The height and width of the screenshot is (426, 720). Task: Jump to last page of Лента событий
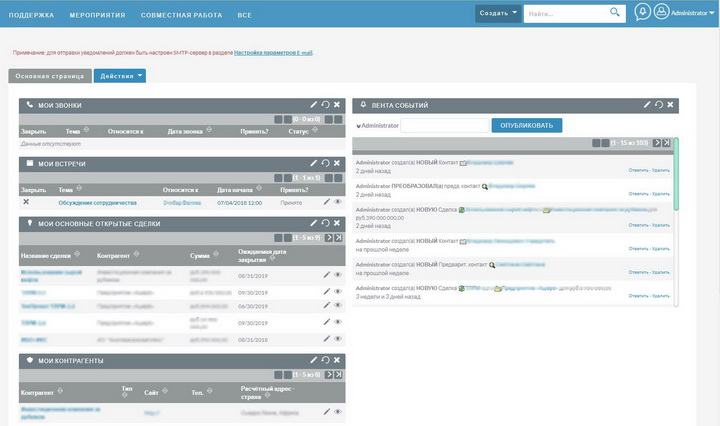coord(667,143)
